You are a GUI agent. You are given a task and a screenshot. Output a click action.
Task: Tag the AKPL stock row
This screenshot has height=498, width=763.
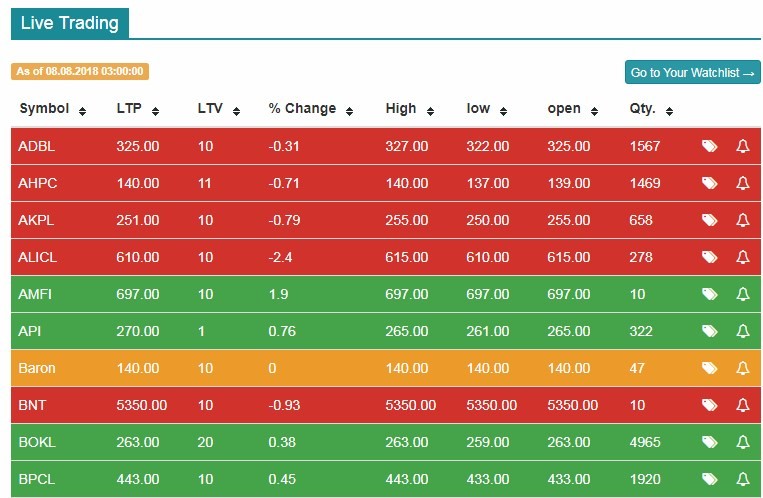(x=709, y=220)
